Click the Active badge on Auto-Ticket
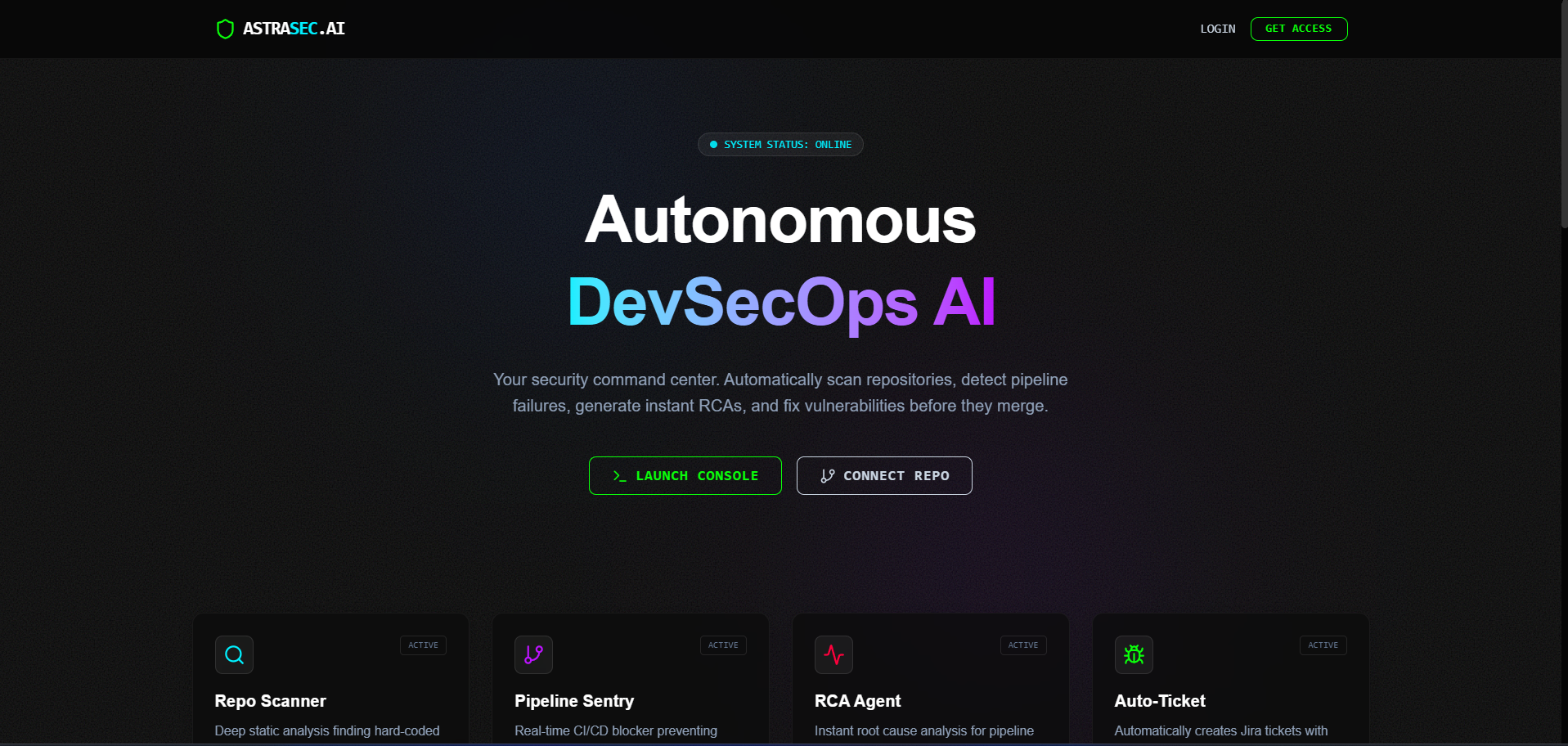The width and height of the screenshot is (1568, 746). 1323,645
